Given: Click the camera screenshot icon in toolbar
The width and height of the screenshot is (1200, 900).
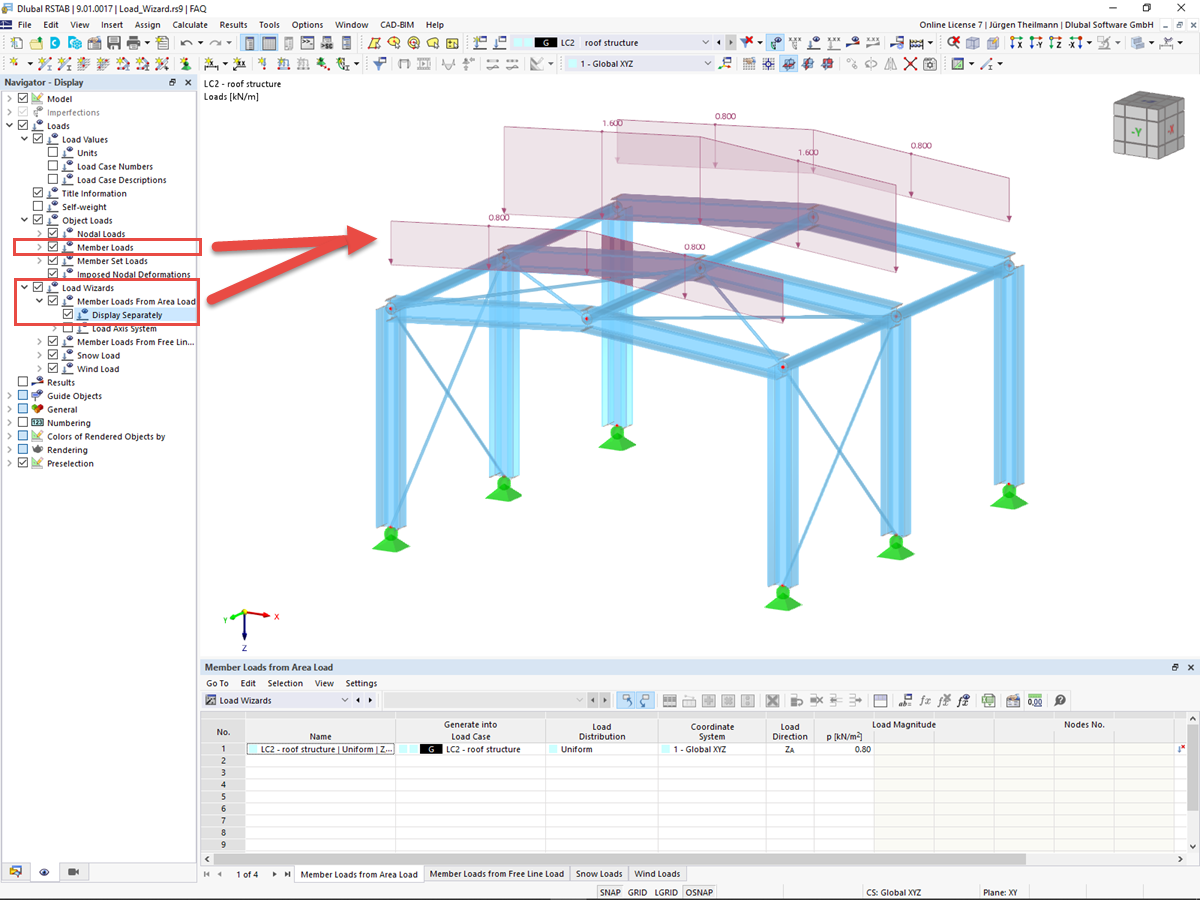Looking at the screenshot, I should coord(930,64).
